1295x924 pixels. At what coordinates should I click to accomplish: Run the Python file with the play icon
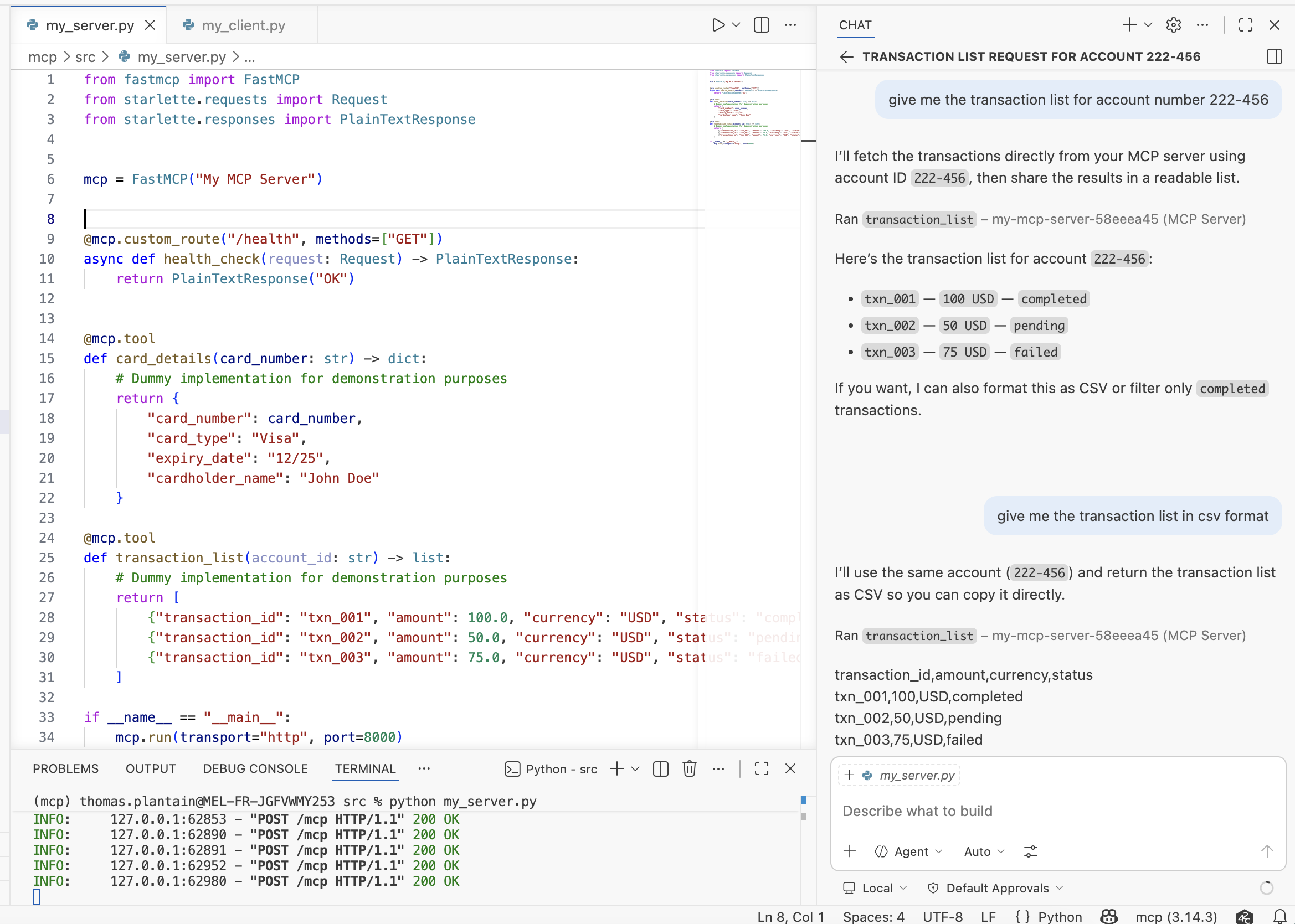coord(718,25)
